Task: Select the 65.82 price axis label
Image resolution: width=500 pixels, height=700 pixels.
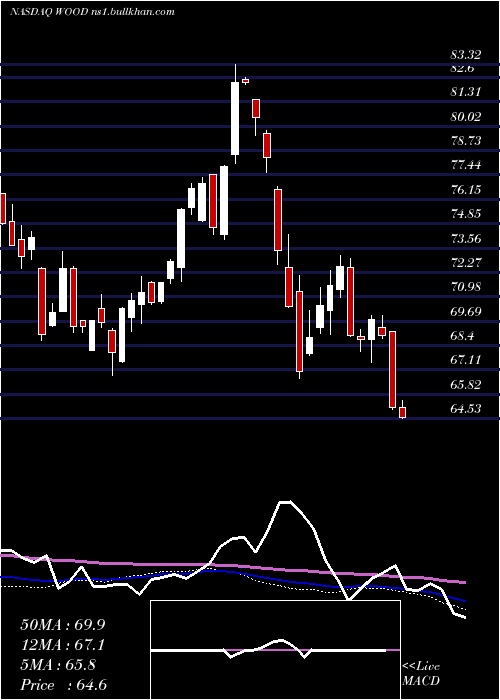Action: pos(466,384)
